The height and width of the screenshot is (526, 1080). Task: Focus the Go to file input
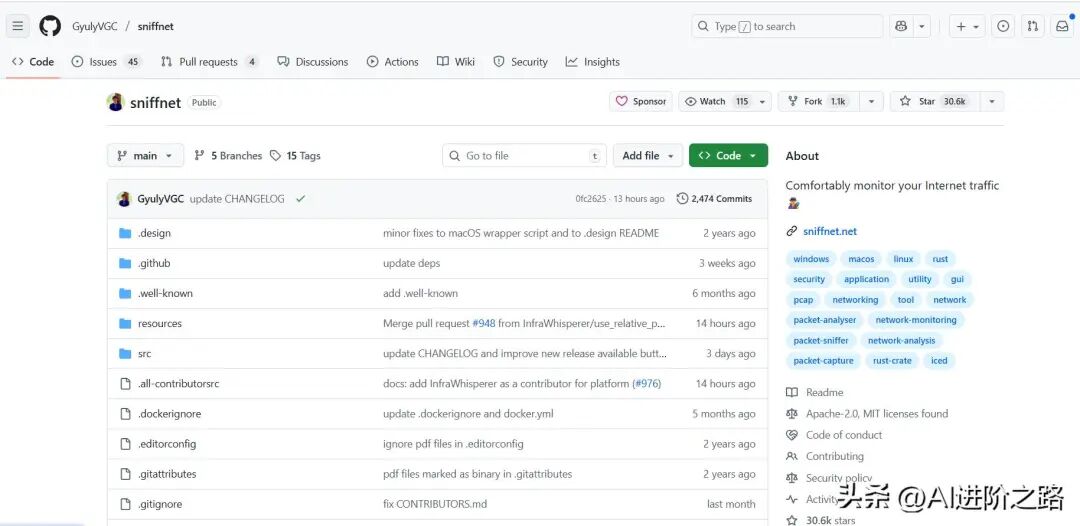coord(524,156)
